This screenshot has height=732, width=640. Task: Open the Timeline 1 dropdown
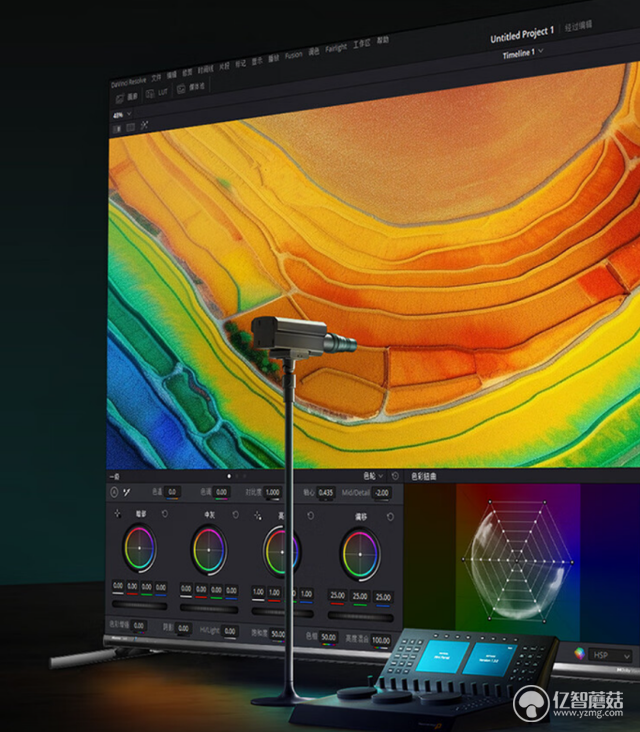point(523,53)
